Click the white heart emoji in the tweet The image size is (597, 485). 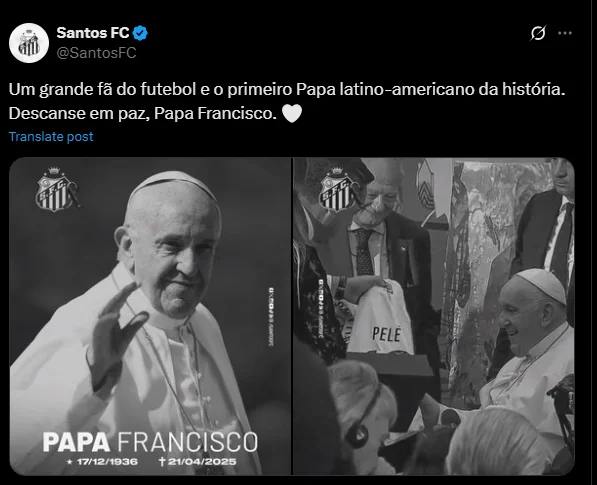292,113
